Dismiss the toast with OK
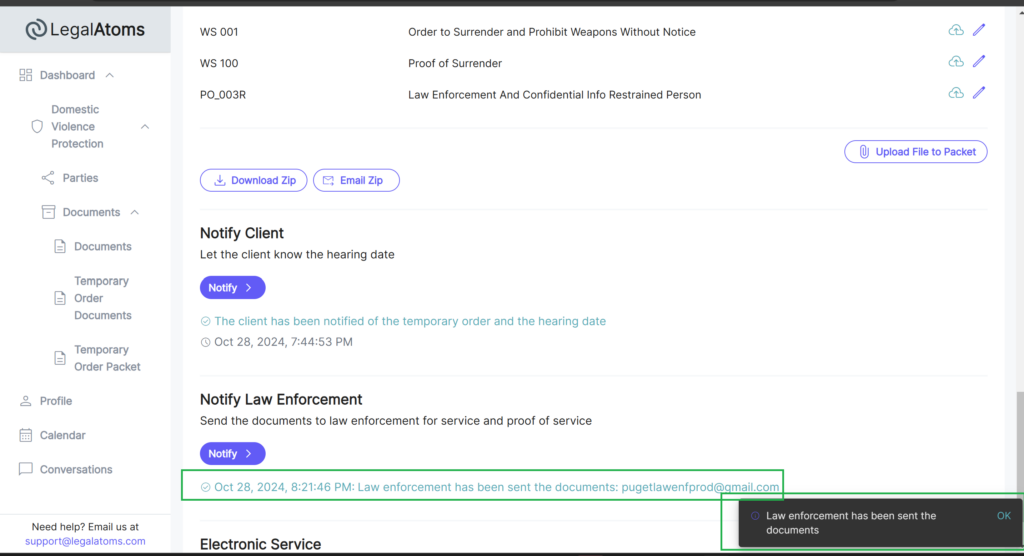The height and width of the screenshot is (556, 1024). pyautogui.click(x=1004, y=515)
